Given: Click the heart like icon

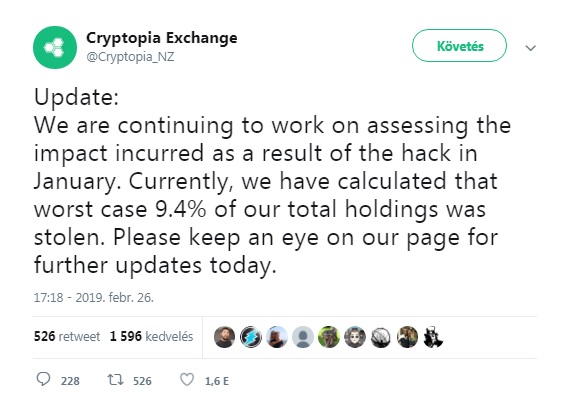Looking at the screenshot, I should click(187, 379).
